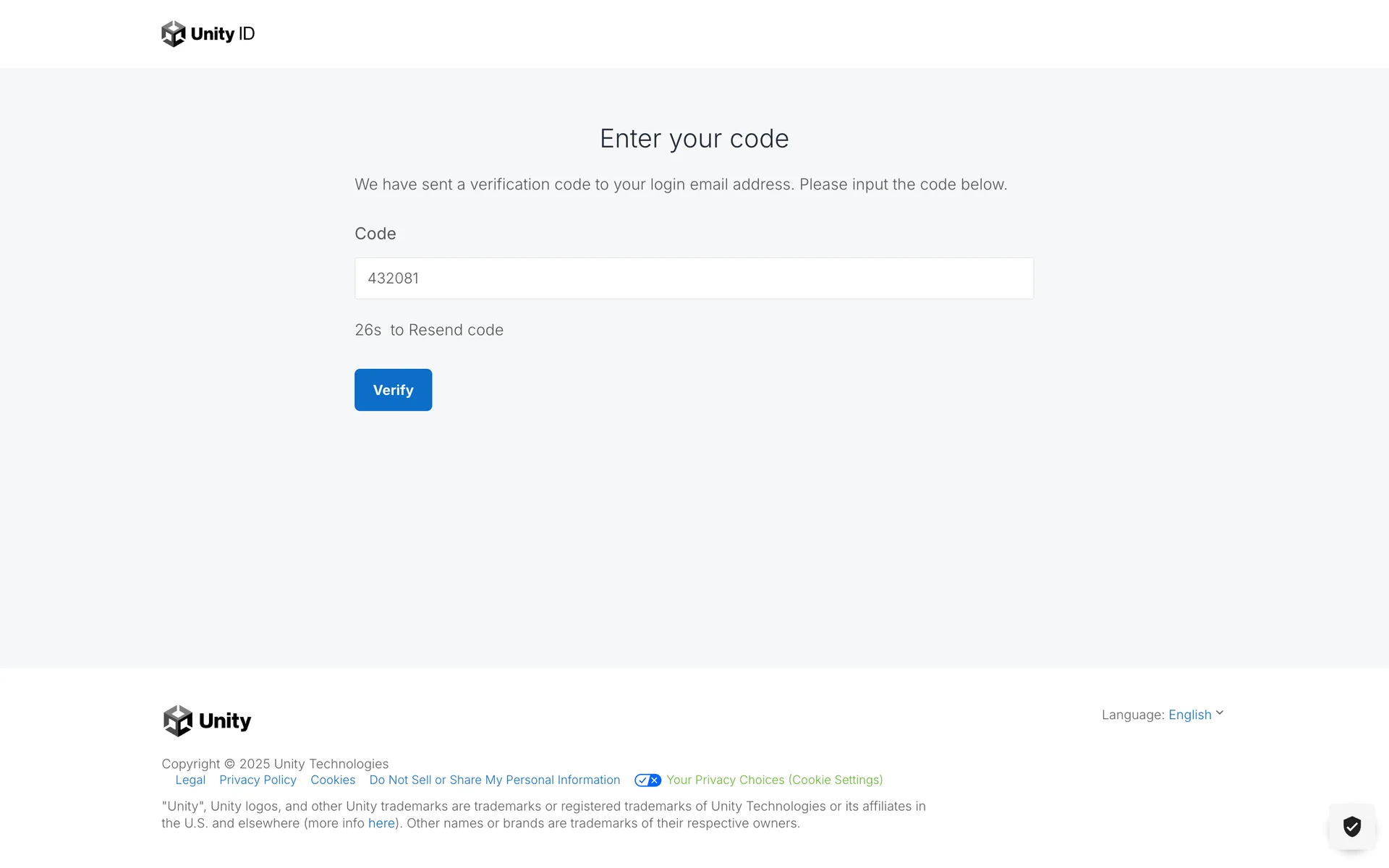Click the blue privacy choices check-and-x icon
This screenshot has width=1389, height=868.
pyautogui.click(x=647, y=780)
